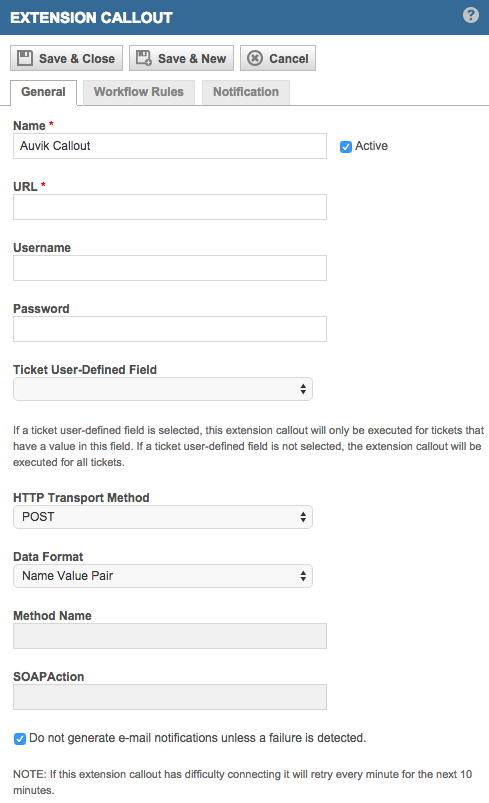Click the disk icon on Save & New
The height and width of the screenshot is (803, 489).
144,58
